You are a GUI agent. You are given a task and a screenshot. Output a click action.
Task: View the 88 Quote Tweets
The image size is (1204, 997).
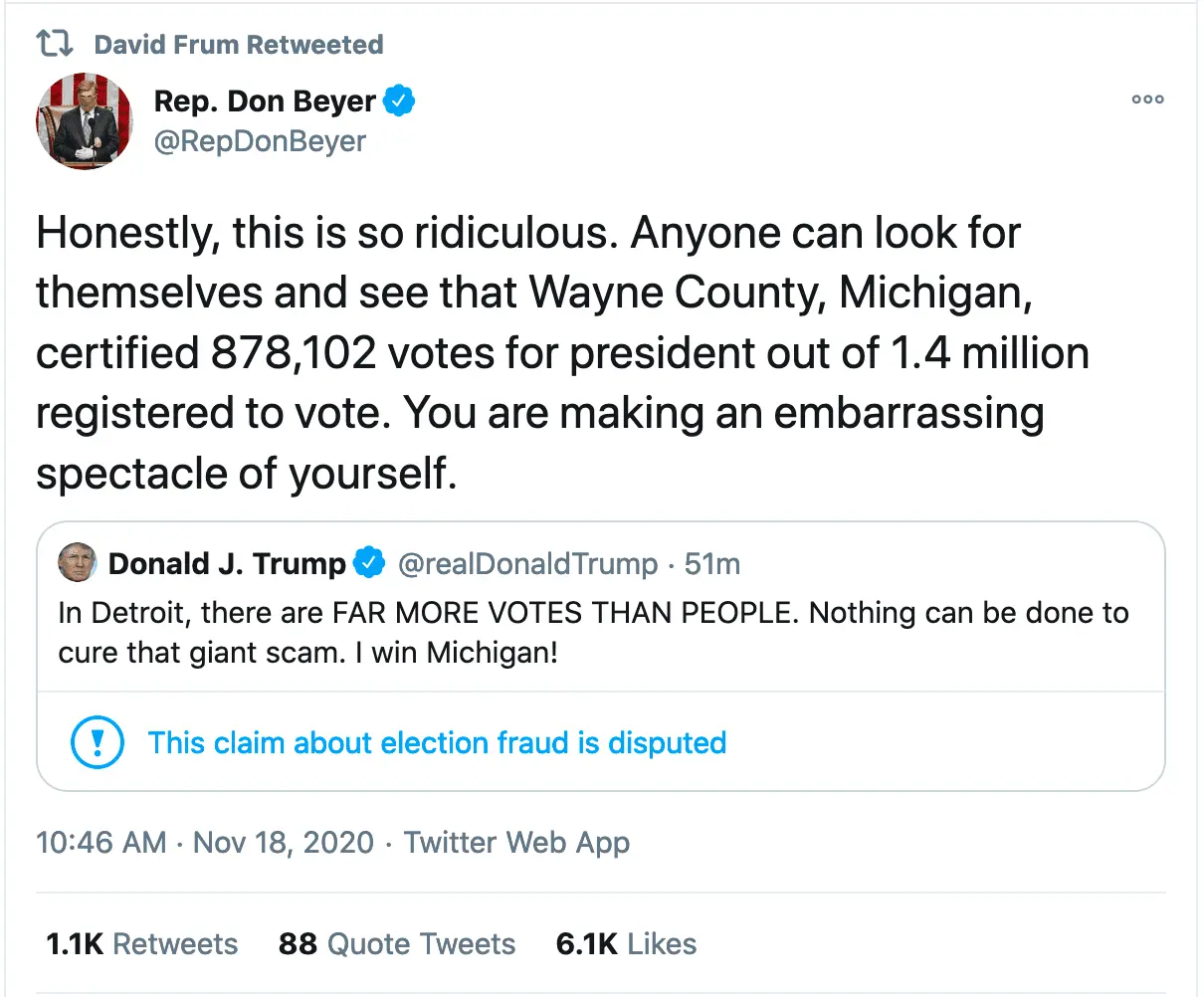coord(397,943)
